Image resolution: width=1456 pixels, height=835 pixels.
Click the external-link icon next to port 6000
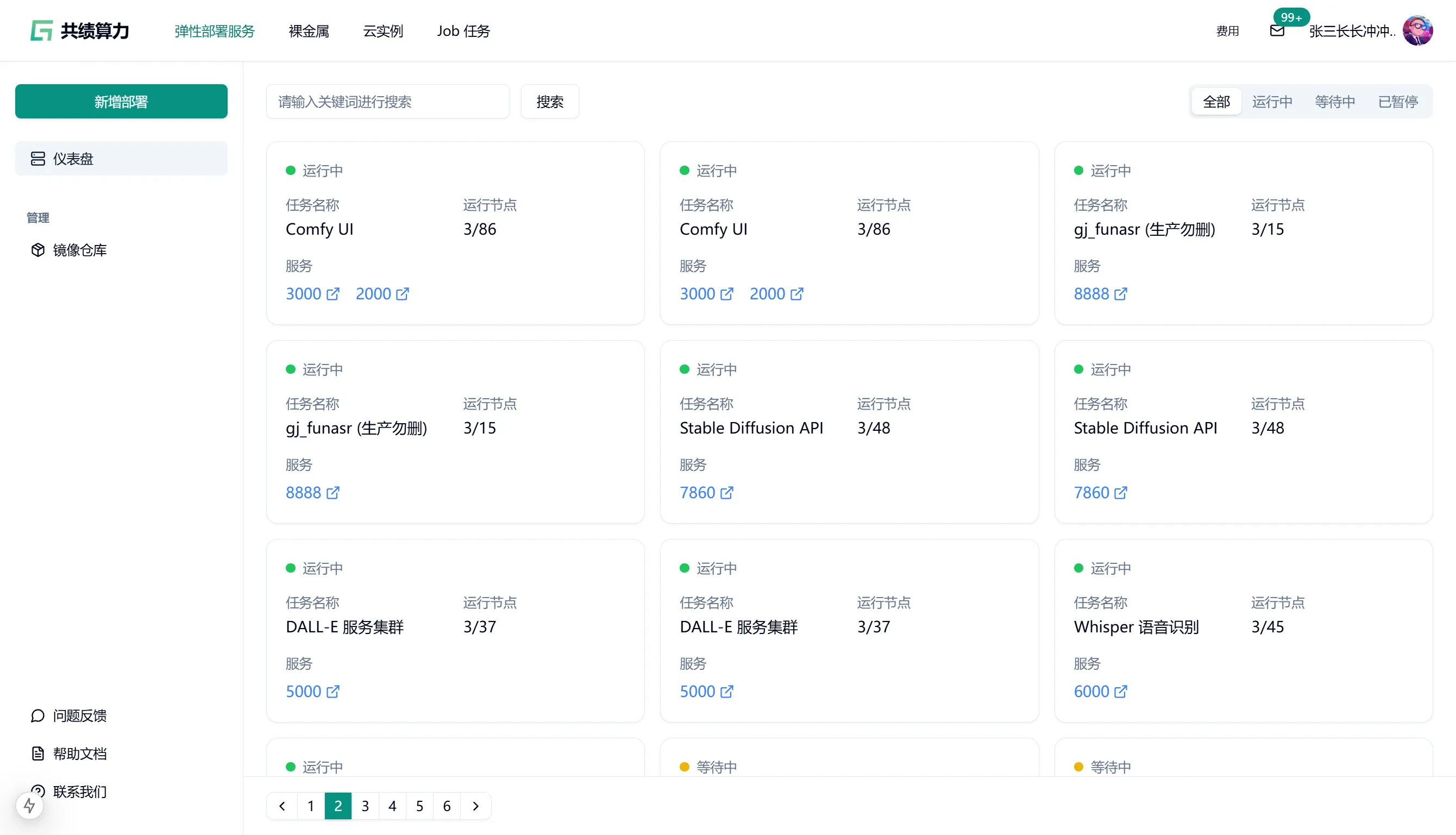pos(1121,692)
